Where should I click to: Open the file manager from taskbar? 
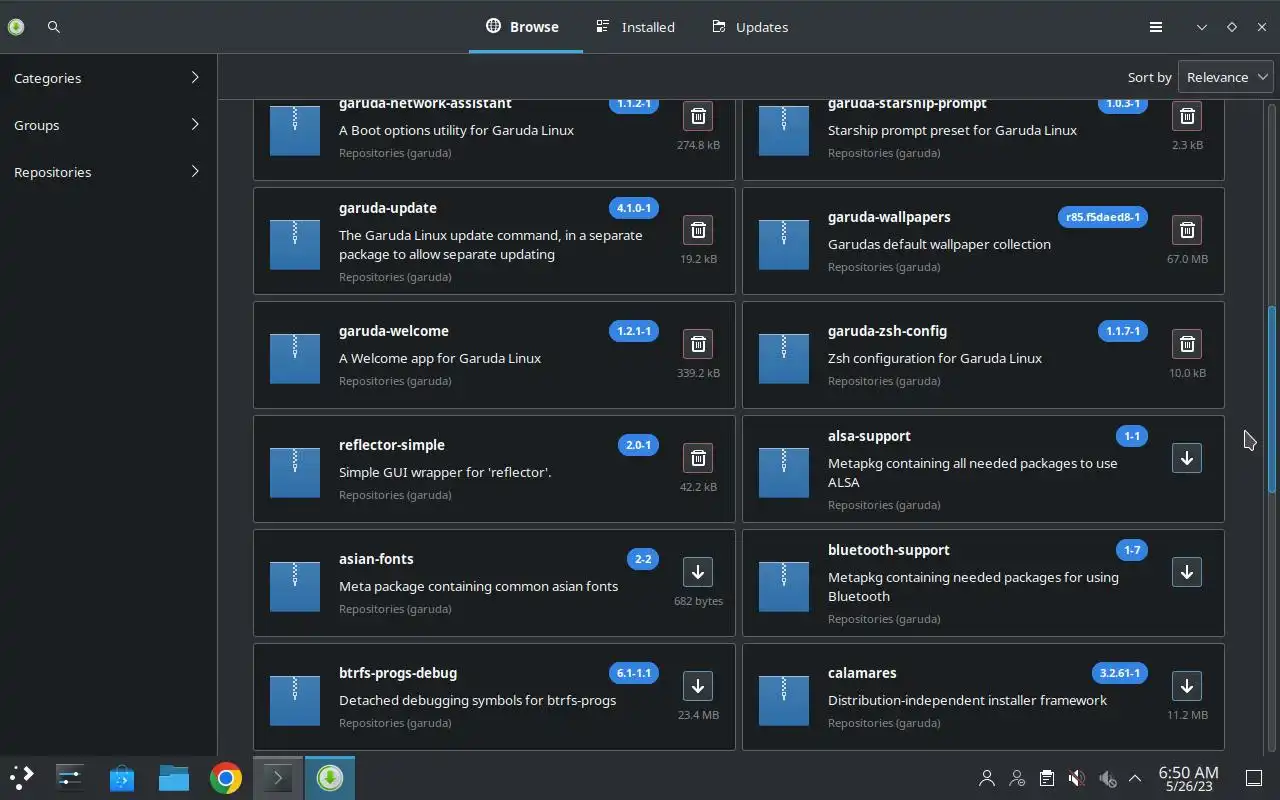pyautogui.click(x=174, y=777)
